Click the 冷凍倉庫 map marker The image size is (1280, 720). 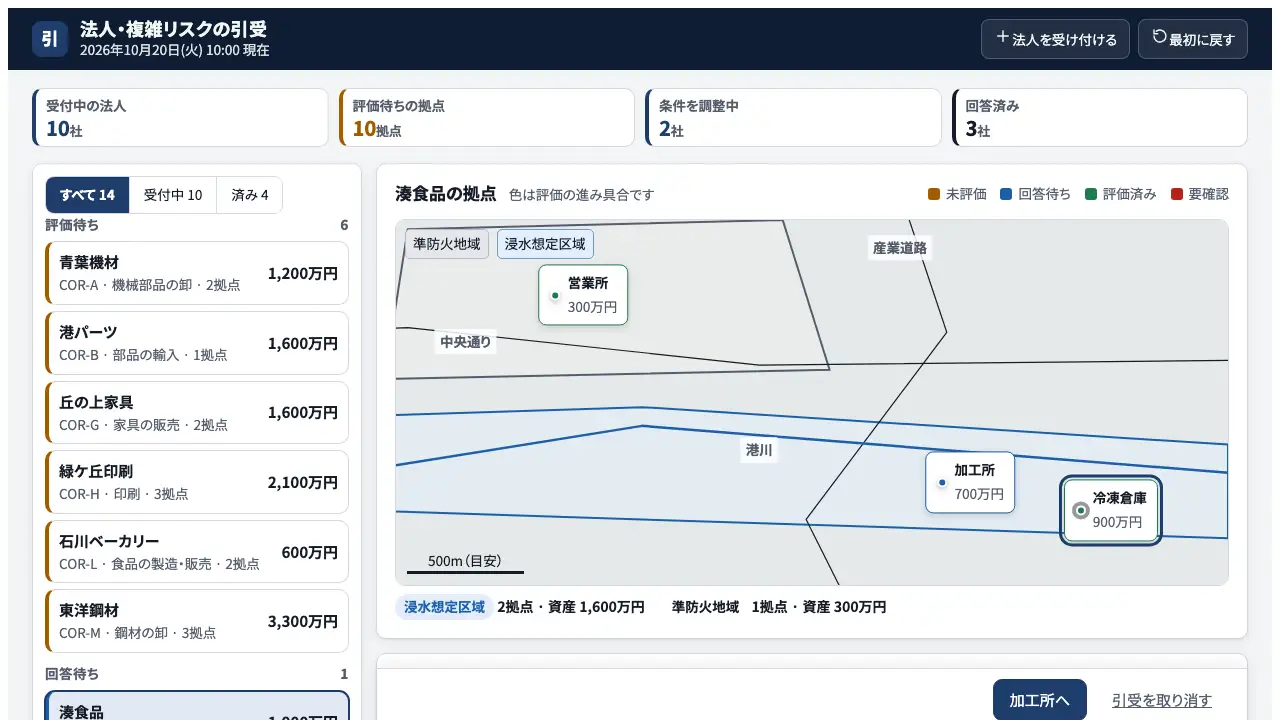pyautogui.click(x=1110, y=510)
